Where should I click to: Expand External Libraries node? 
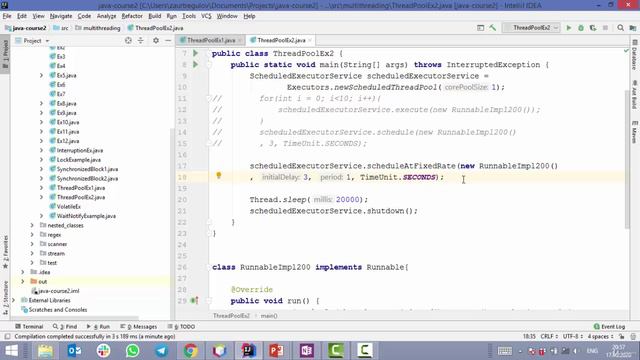13,300
